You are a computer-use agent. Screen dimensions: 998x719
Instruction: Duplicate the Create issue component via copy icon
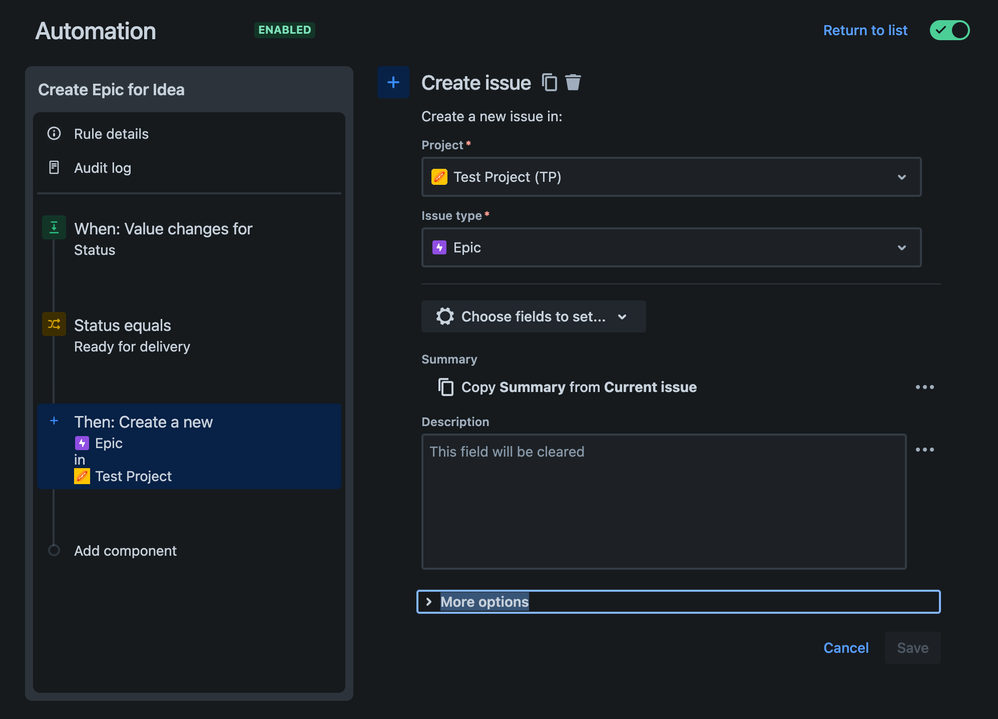[549, 83]
